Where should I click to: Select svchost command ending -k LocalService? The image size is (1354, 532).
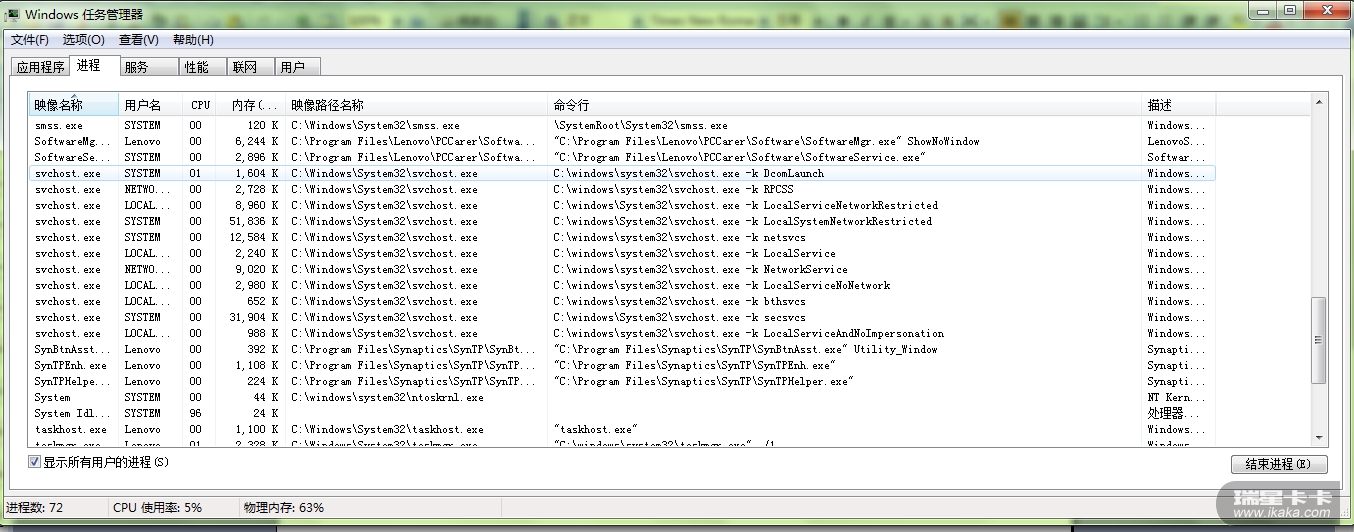click(694, 254)
